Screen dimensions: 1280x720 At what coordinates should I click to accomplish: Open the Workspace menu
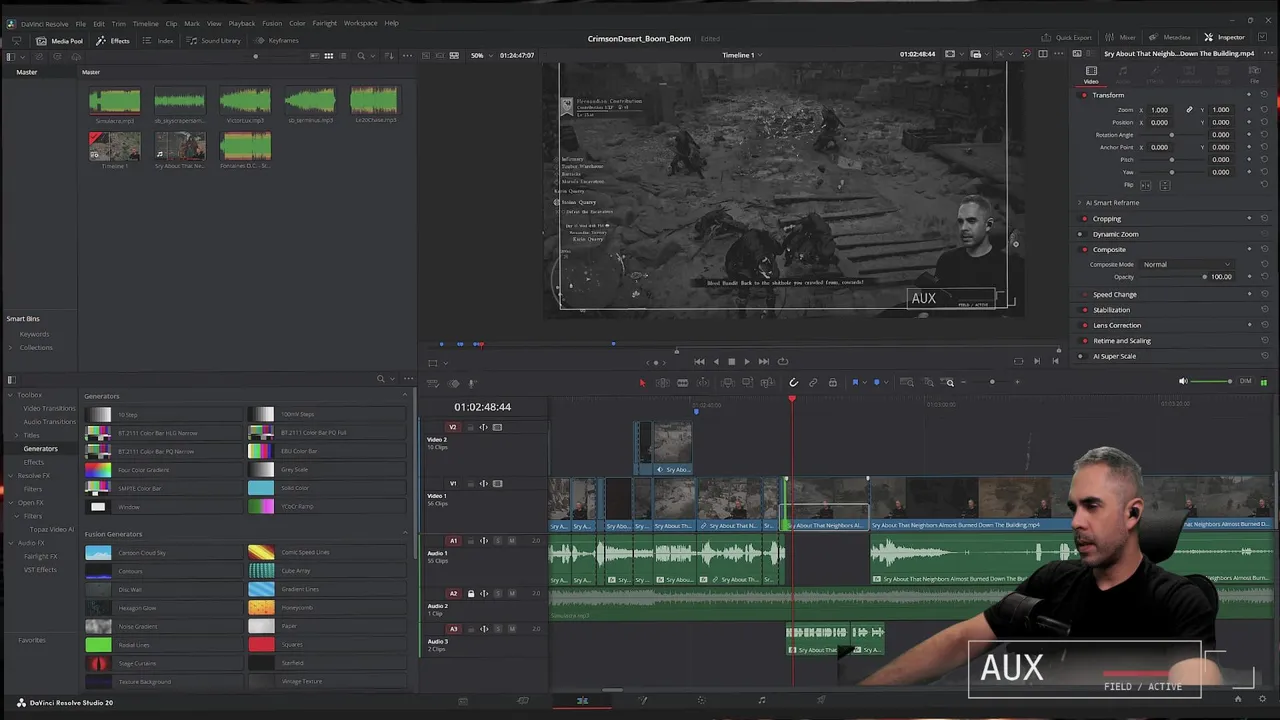(361, 23)
